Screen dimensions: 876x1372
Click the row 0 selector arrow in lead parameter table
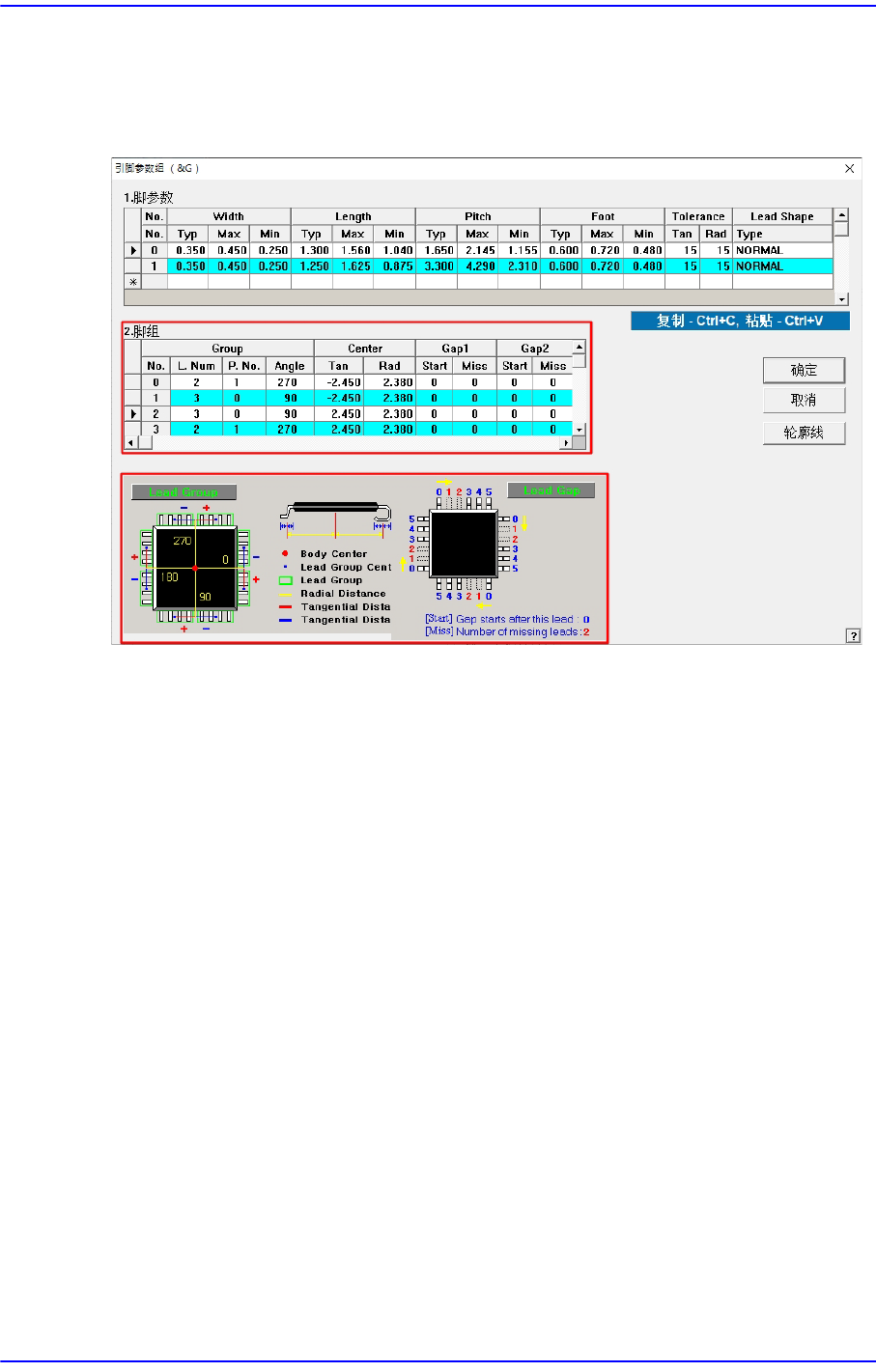click(x=133, y=250)
